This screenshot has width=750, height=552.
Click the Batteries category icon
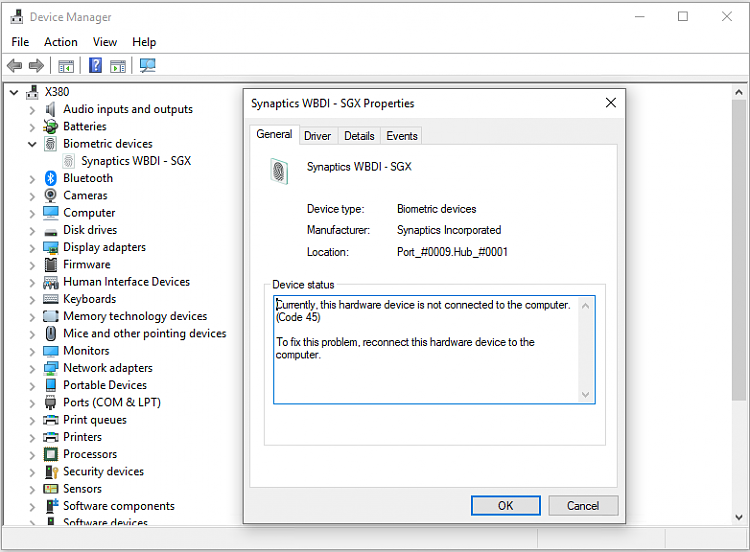point(51,126)
